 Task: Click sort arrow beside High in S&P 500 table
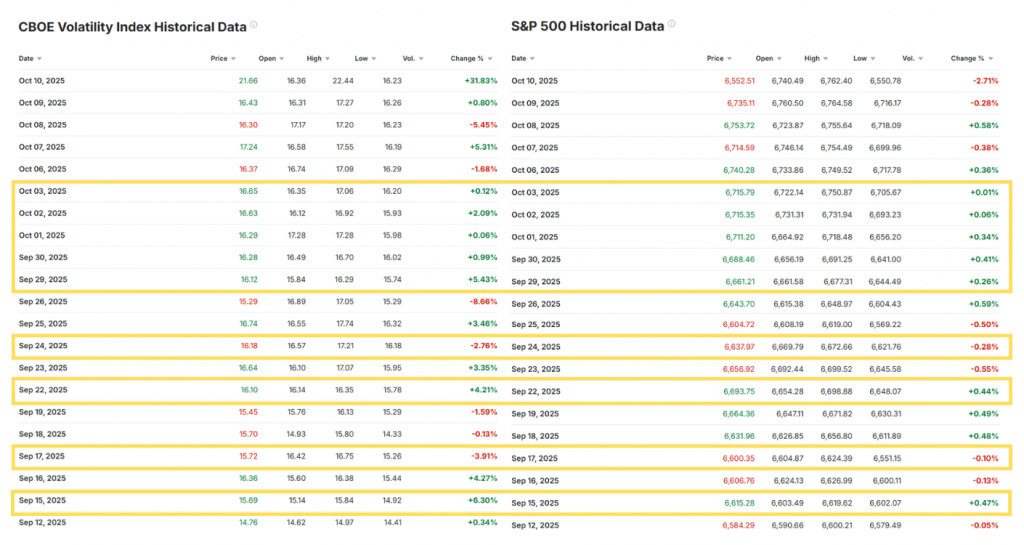click(826, 59)
